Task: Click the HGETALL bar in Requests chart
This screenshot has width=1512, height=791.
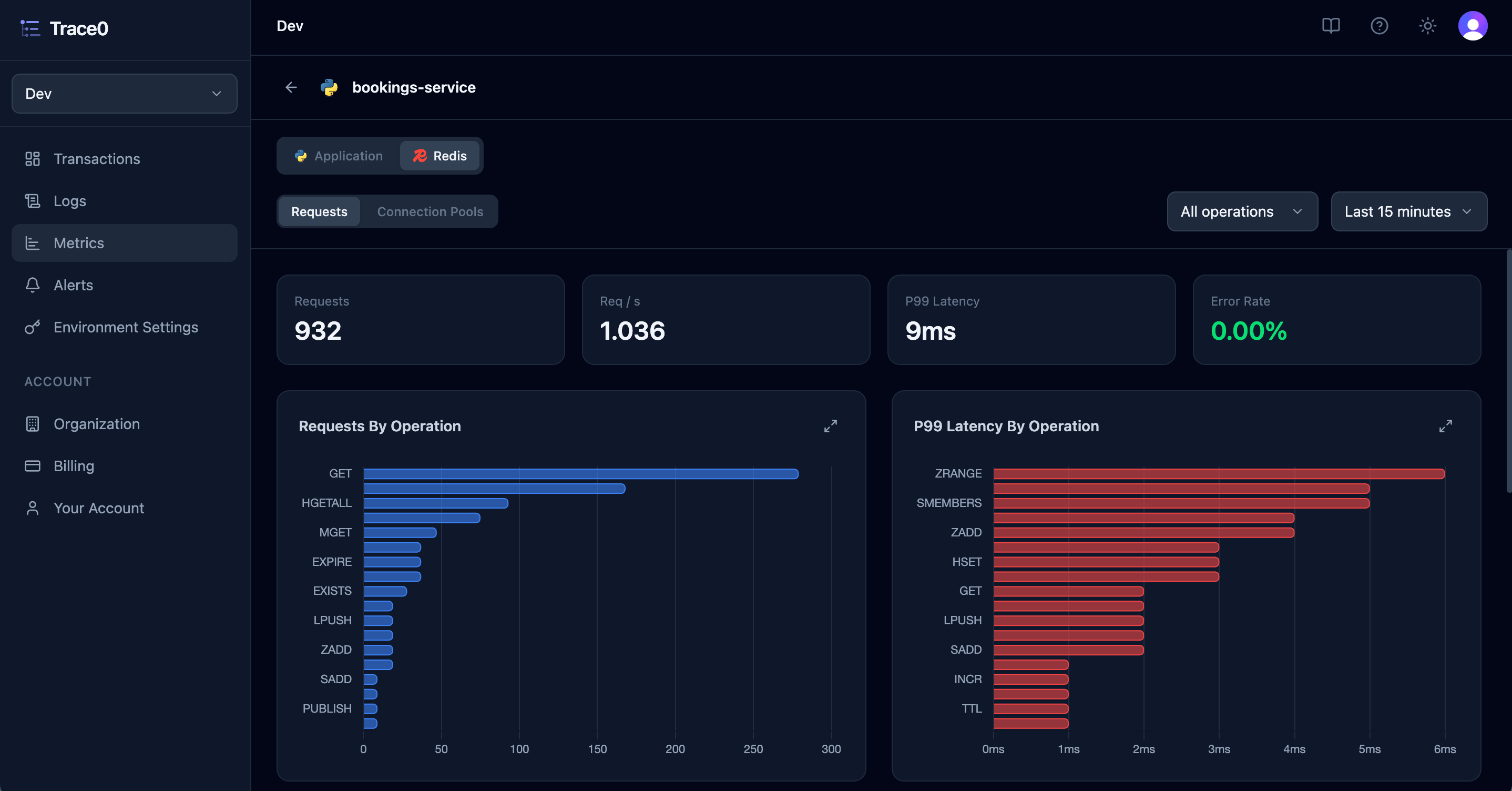Action: coord(435,503)
